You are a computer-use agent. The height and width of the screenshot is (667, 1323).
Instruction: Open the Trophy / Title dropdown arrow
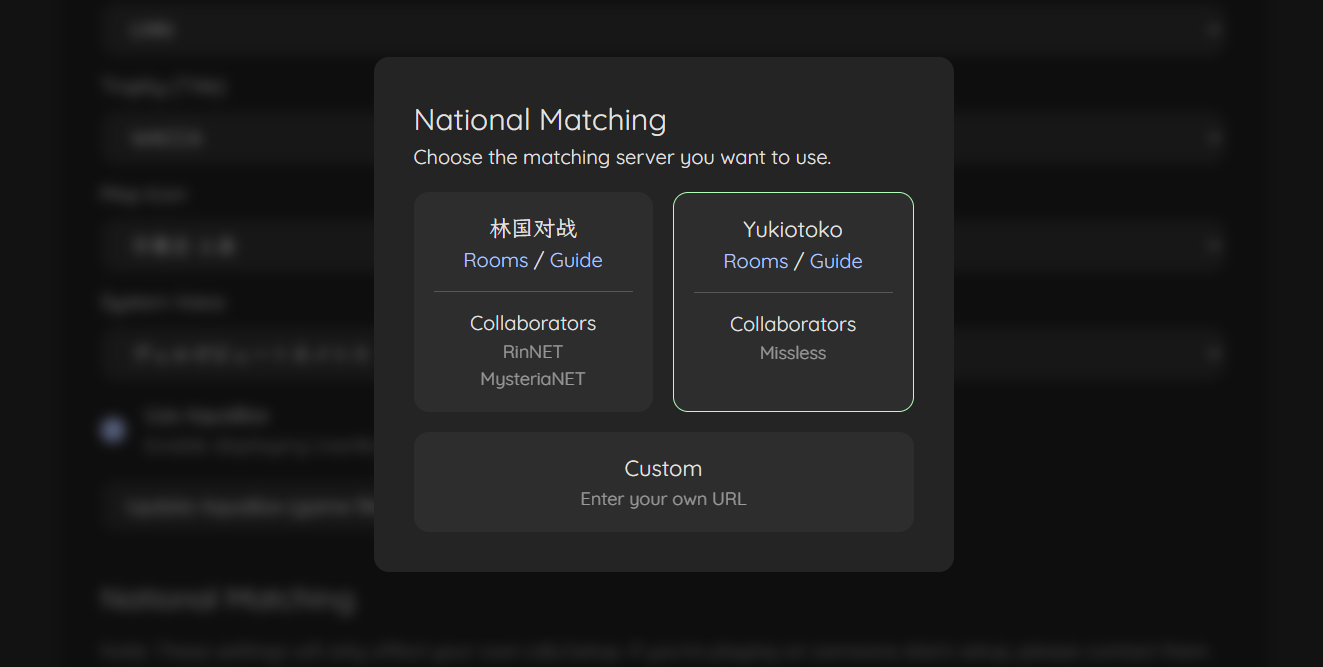[x=1213, y=138]
